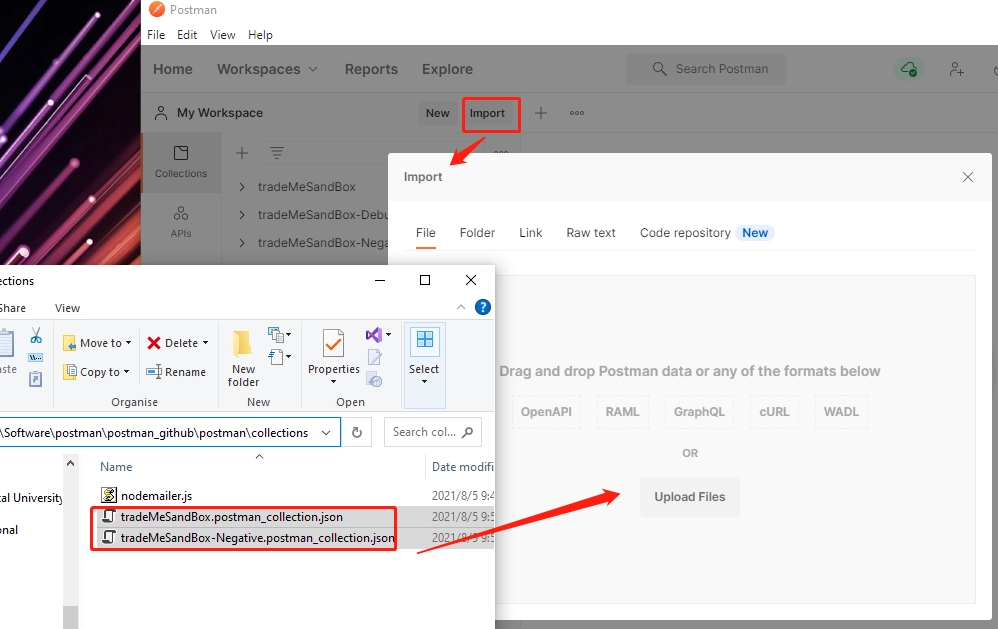The image size is (998, 629).
Task: Select the Collections sidebar icon
Action: point(181,162)
